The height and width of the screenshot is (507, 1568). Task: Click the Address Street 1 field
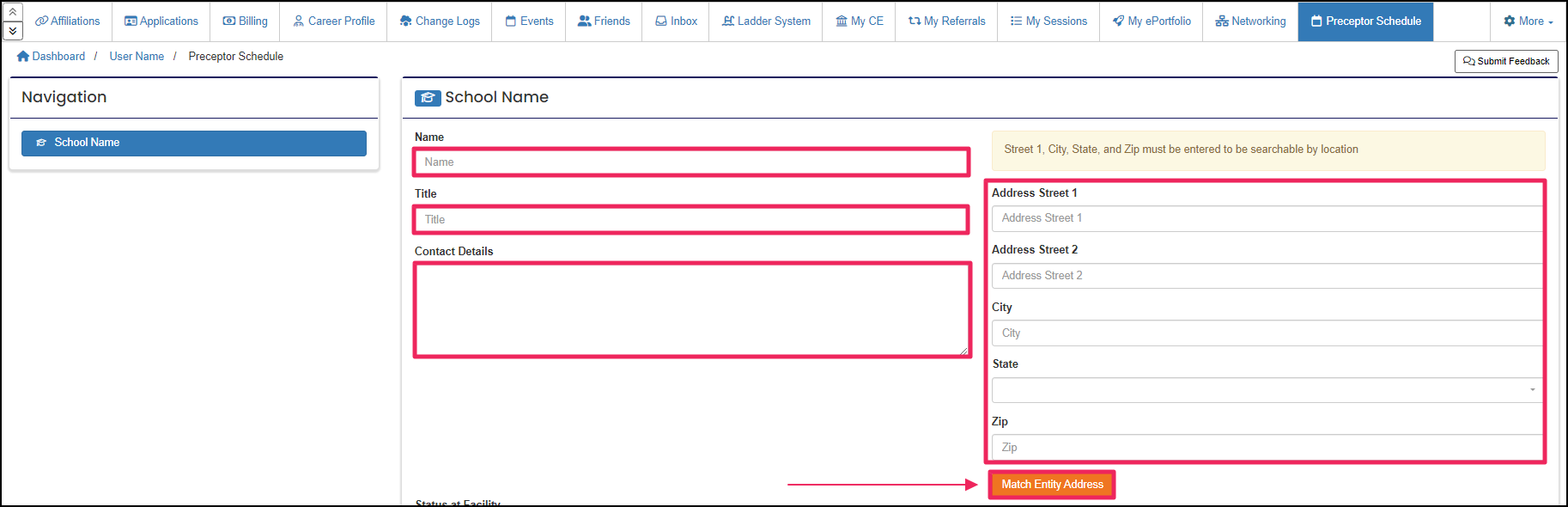(1267, 218)
